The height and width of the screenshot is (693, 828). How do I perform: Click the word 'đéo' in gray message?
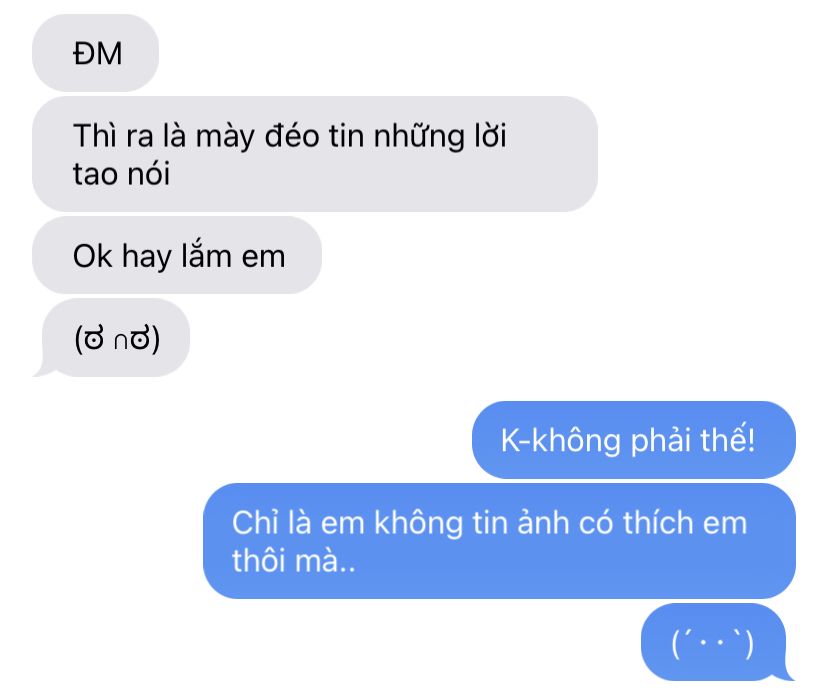[292, 136]
